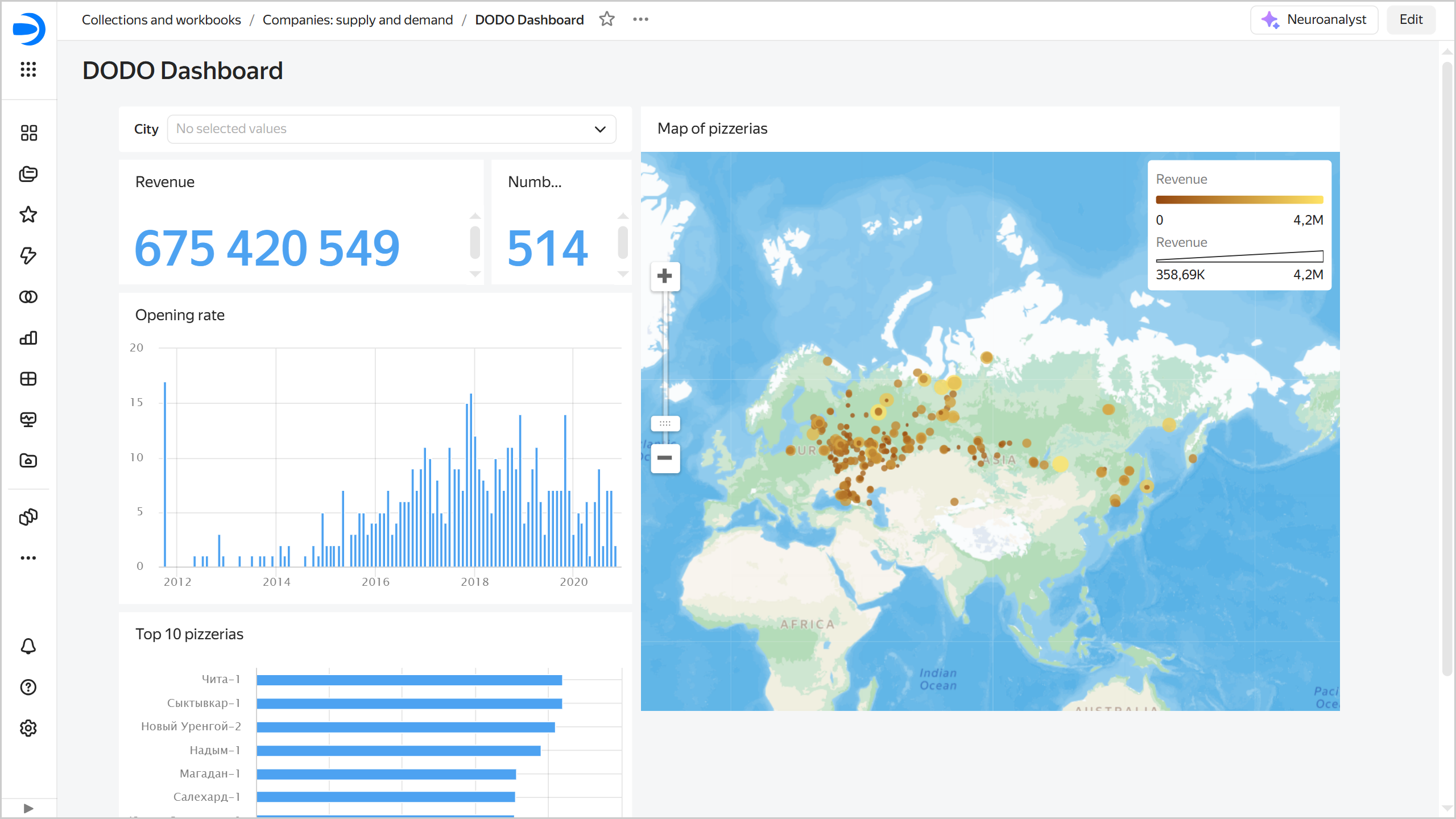1456x819 pixels.
Task: Open the favorites star in sidebar
Action: click(28, 214)
